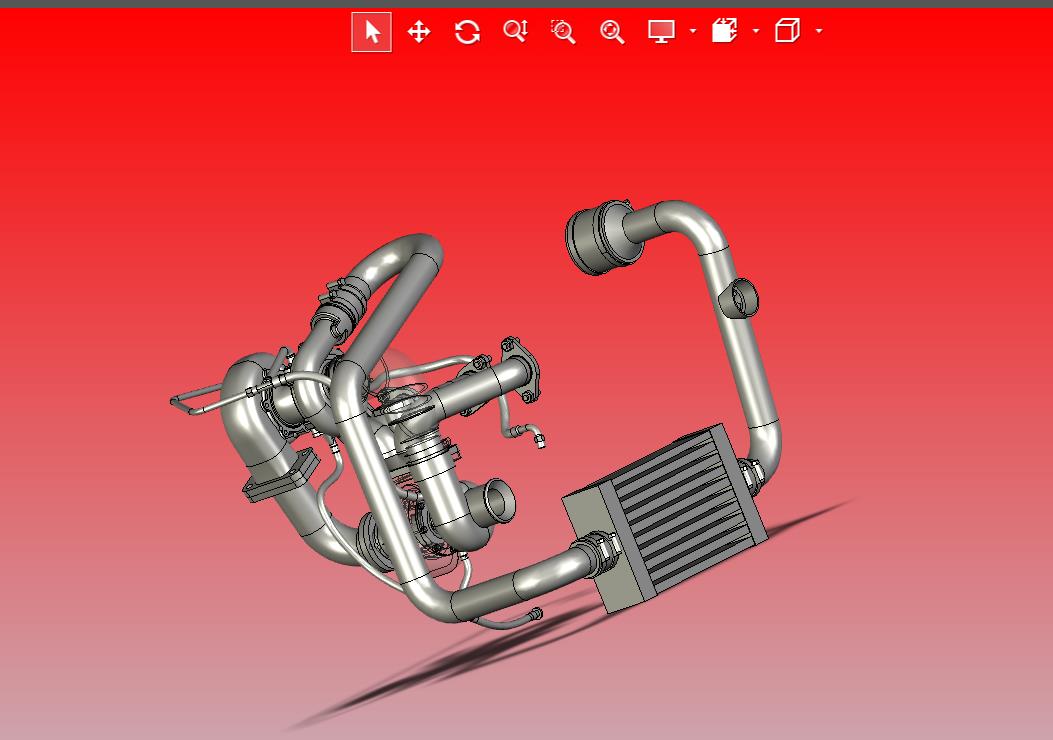Image resolution: width=1053 pixels, height=740 pixels.
Task: Click the monitor display settings icon
Action: pos(661,31)
